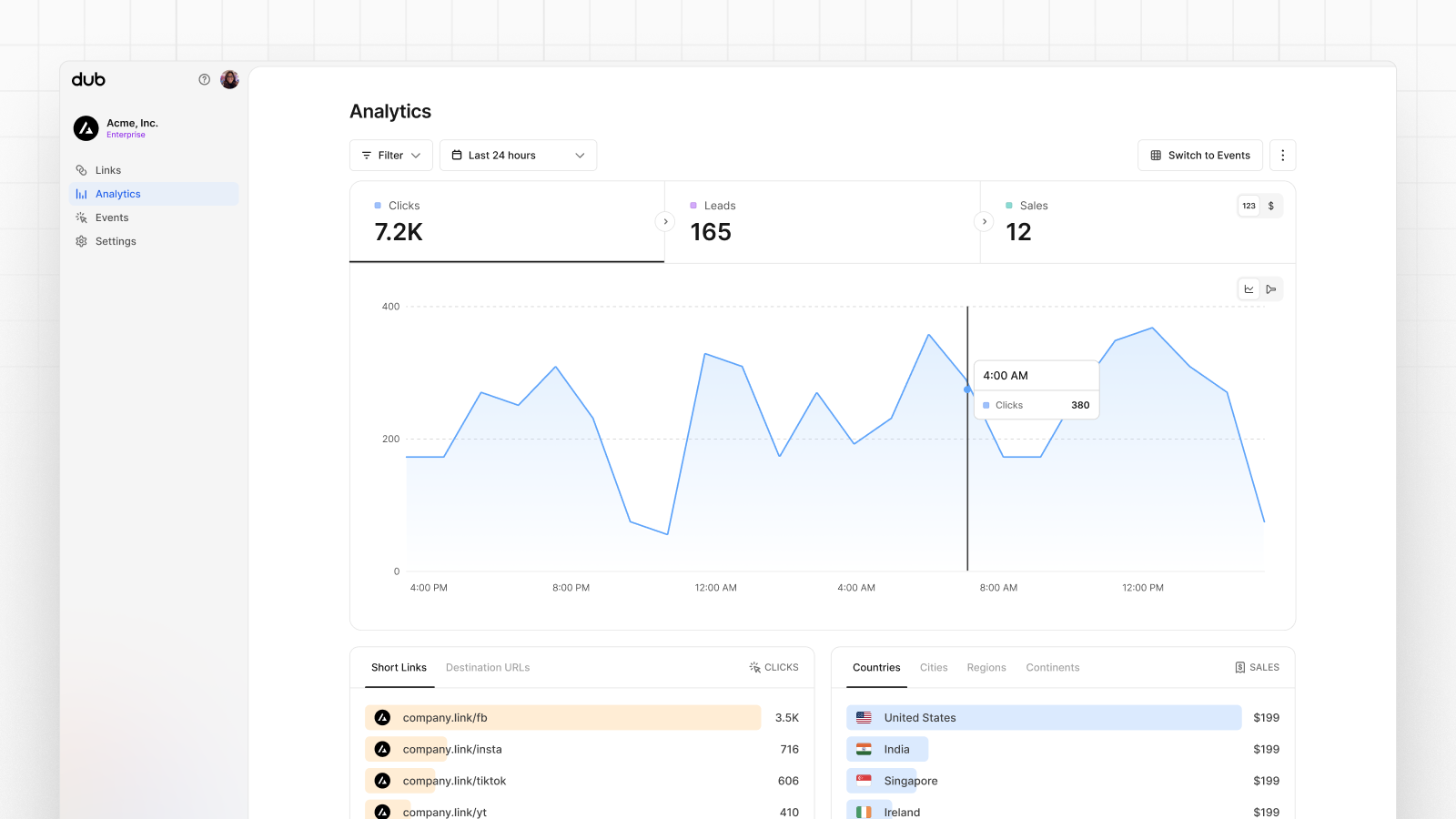The height and width of the screenshot is (819, 1456).
Task: Open the Last 24 hours date range dropdown
Action: click(518, 155)
